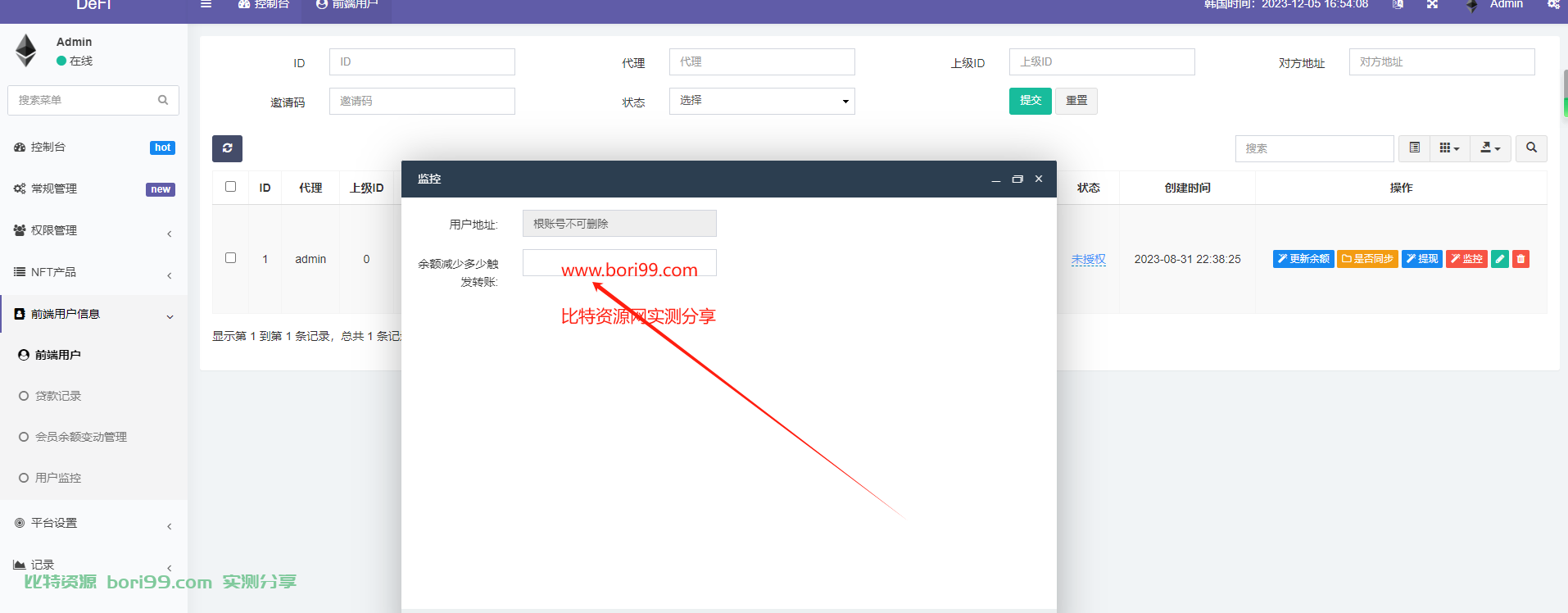Viewport: 1568px width, 613px height.
Task: Collapse the 前端用户信息 sidebar menu
Action: [93, 314]
